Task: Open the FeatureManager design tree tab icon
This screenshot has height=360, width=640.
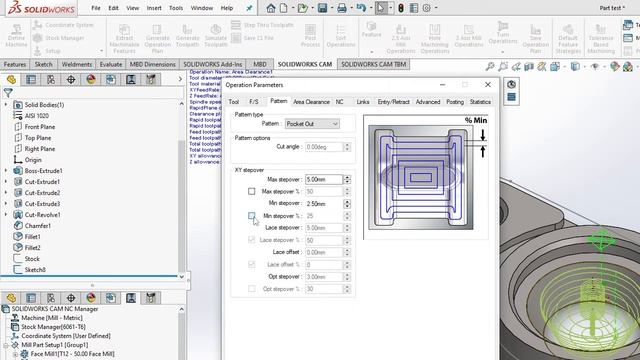Action: coord(11,80)
